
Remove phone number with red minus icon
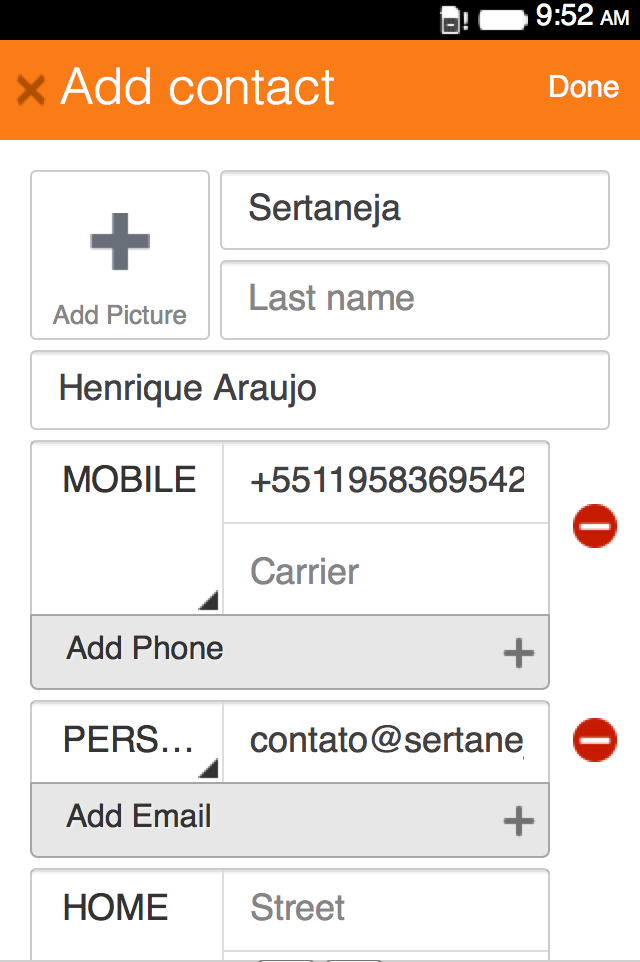595,526
